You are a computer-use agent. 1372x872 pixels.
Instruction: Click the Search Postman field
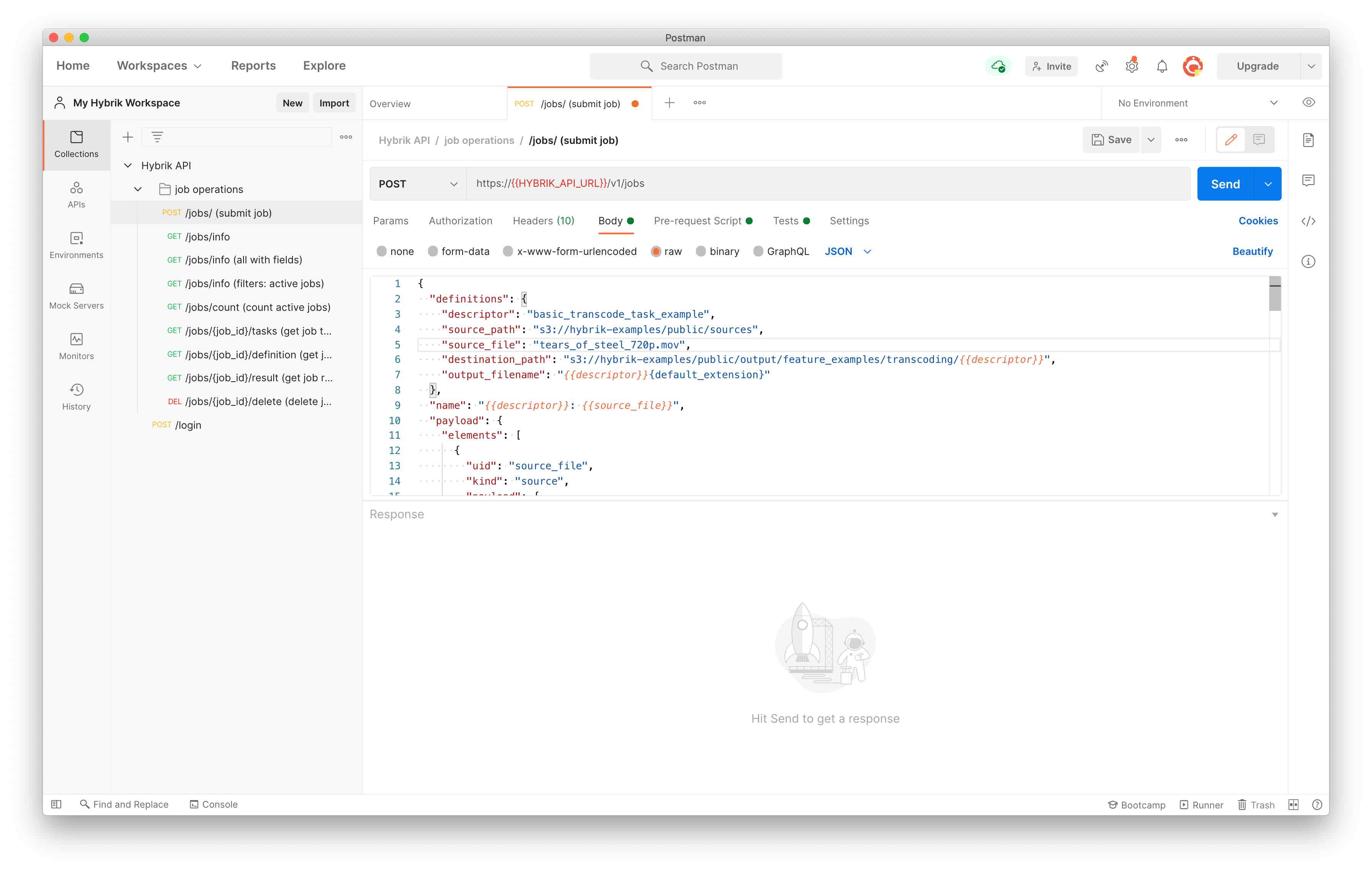coord(686,66)
